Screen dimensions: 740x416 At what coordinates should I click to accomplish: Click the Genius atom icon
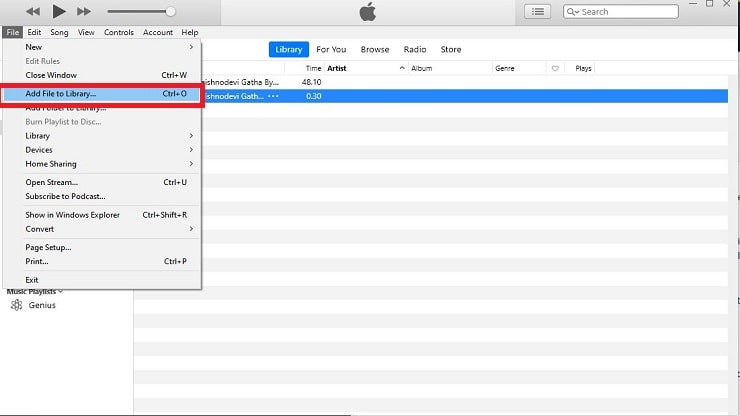pos(17,305)
